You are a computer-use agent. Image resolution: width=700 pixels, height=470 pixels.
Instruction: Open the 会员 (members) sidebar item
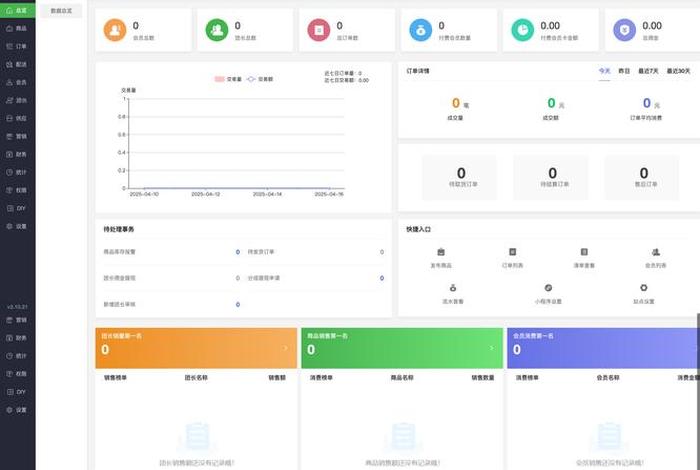17,82
